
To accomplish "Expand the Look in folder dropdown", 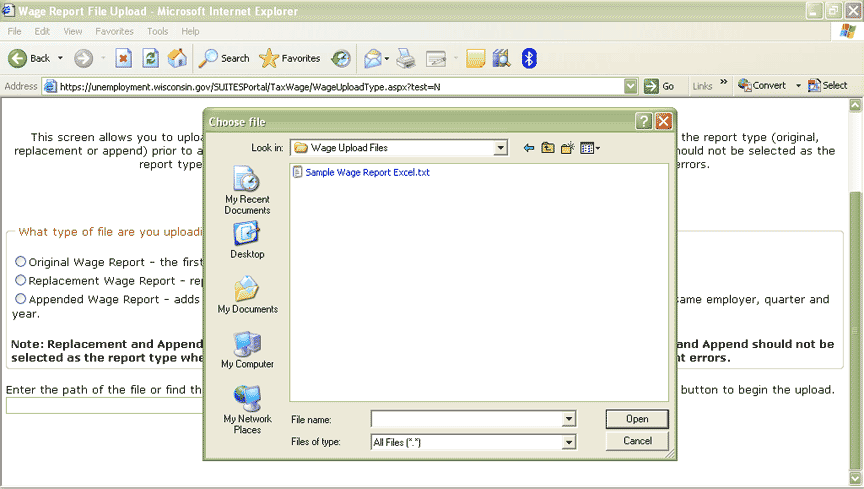I will (x=500, y=148).
